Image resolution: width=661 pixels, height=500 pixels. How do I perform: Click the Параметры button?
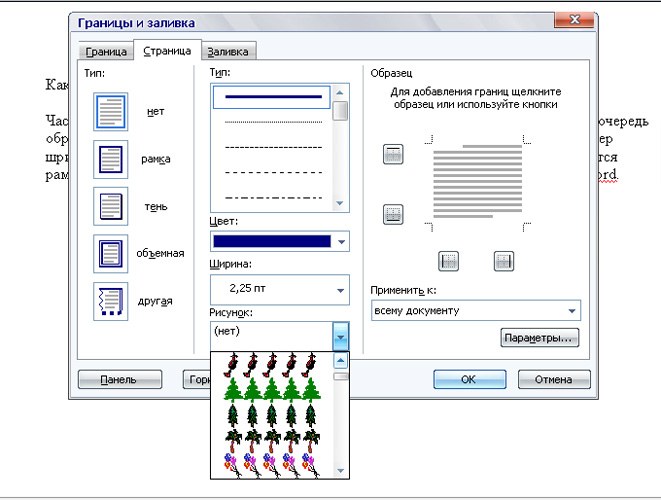click(x=540, y=338)
